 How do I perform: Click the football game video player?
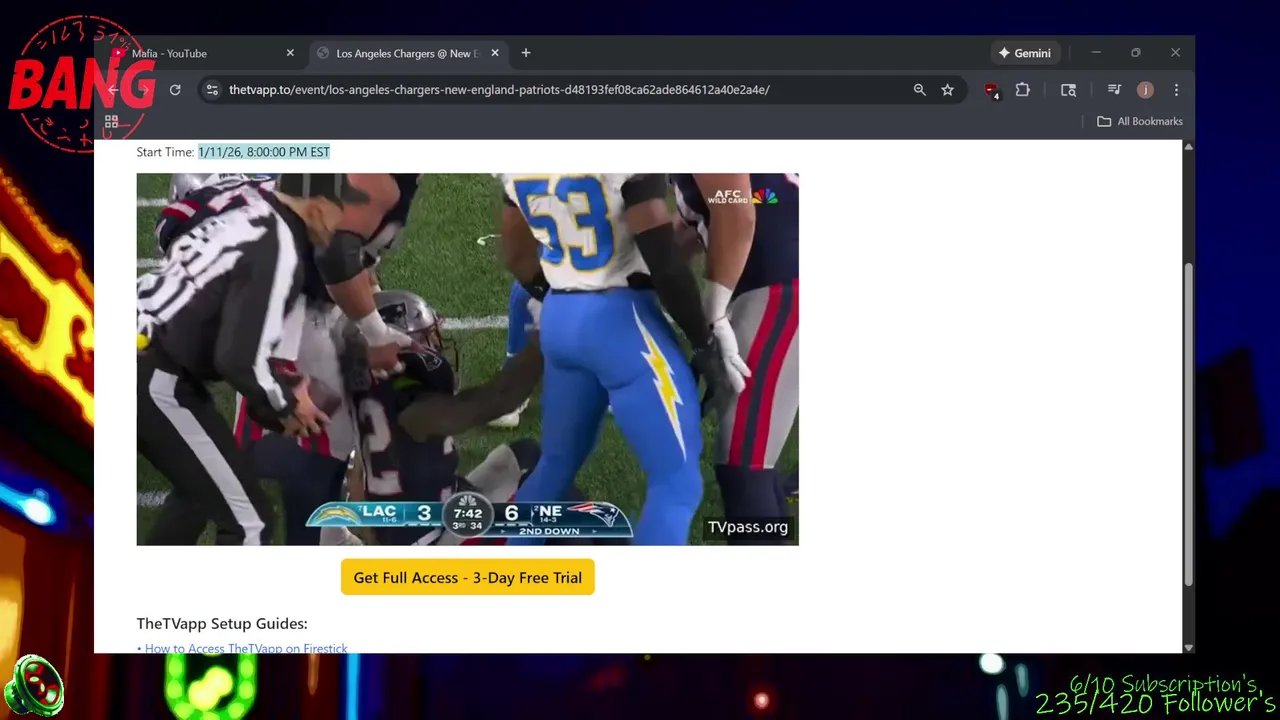click(x=467, y=359)
